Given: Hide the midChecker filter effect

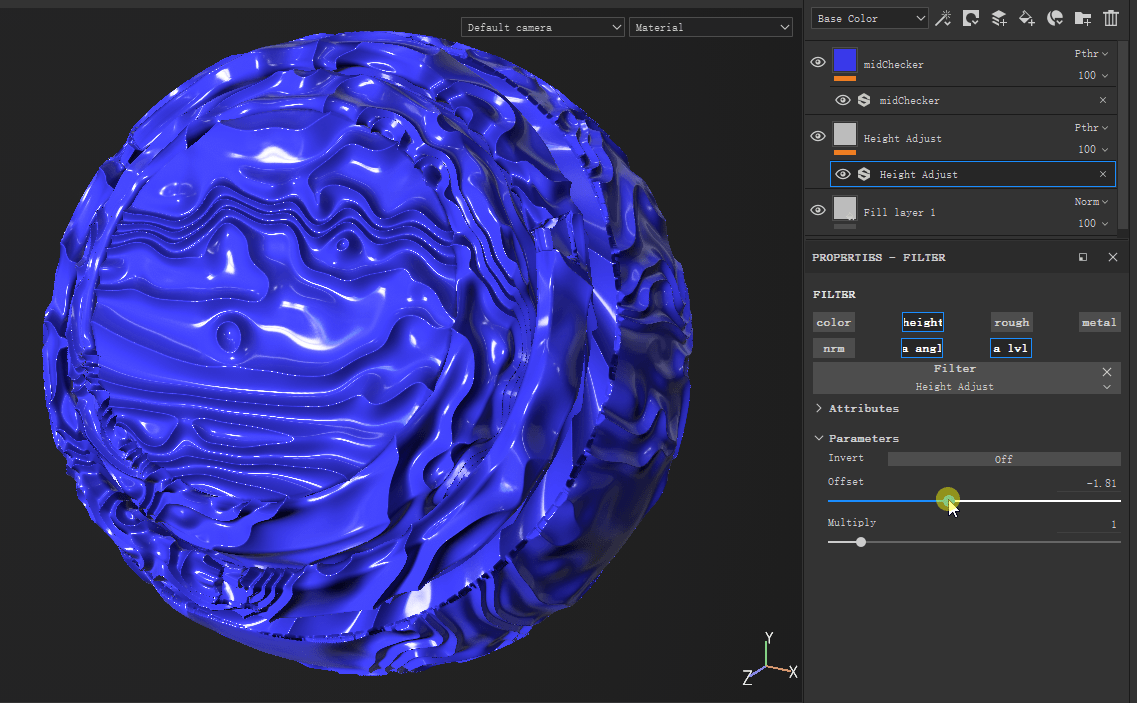Looking at the screenshot, I should pyautogui.click(x=843, y=100).
